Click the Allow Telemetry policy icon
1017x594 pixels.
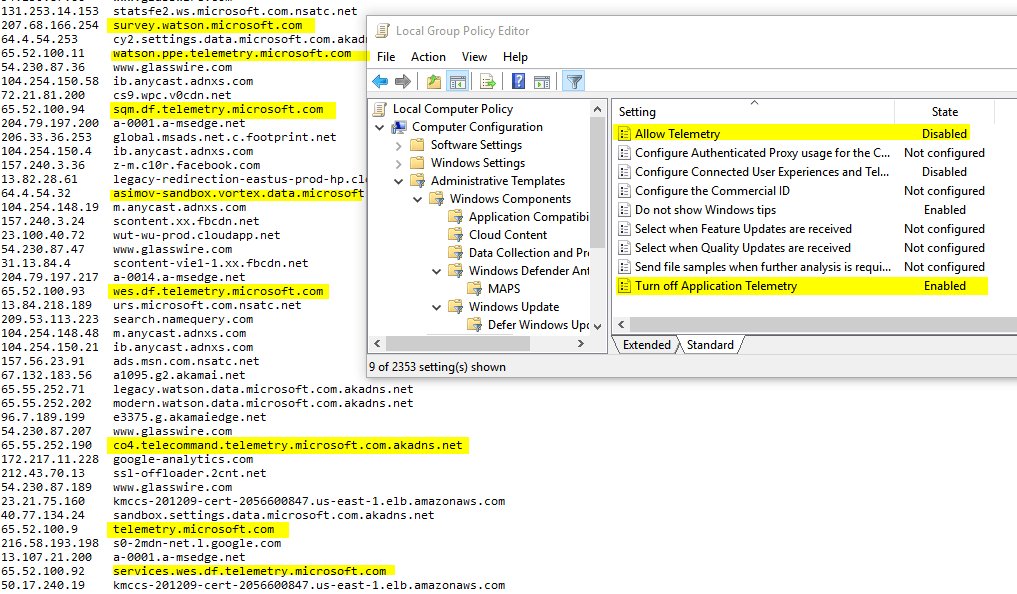coord(624,134)
